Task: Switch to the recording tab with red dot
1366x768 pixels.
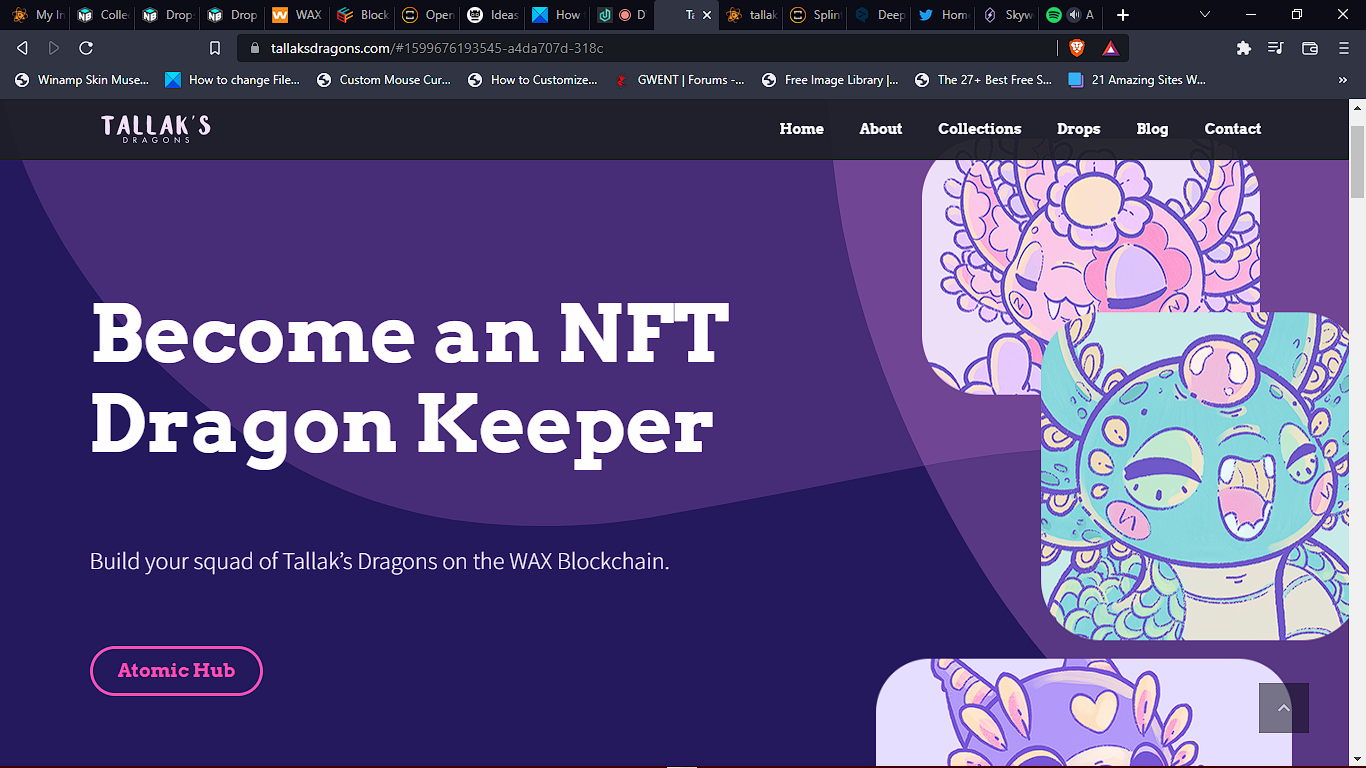Action: pos(622,15)
